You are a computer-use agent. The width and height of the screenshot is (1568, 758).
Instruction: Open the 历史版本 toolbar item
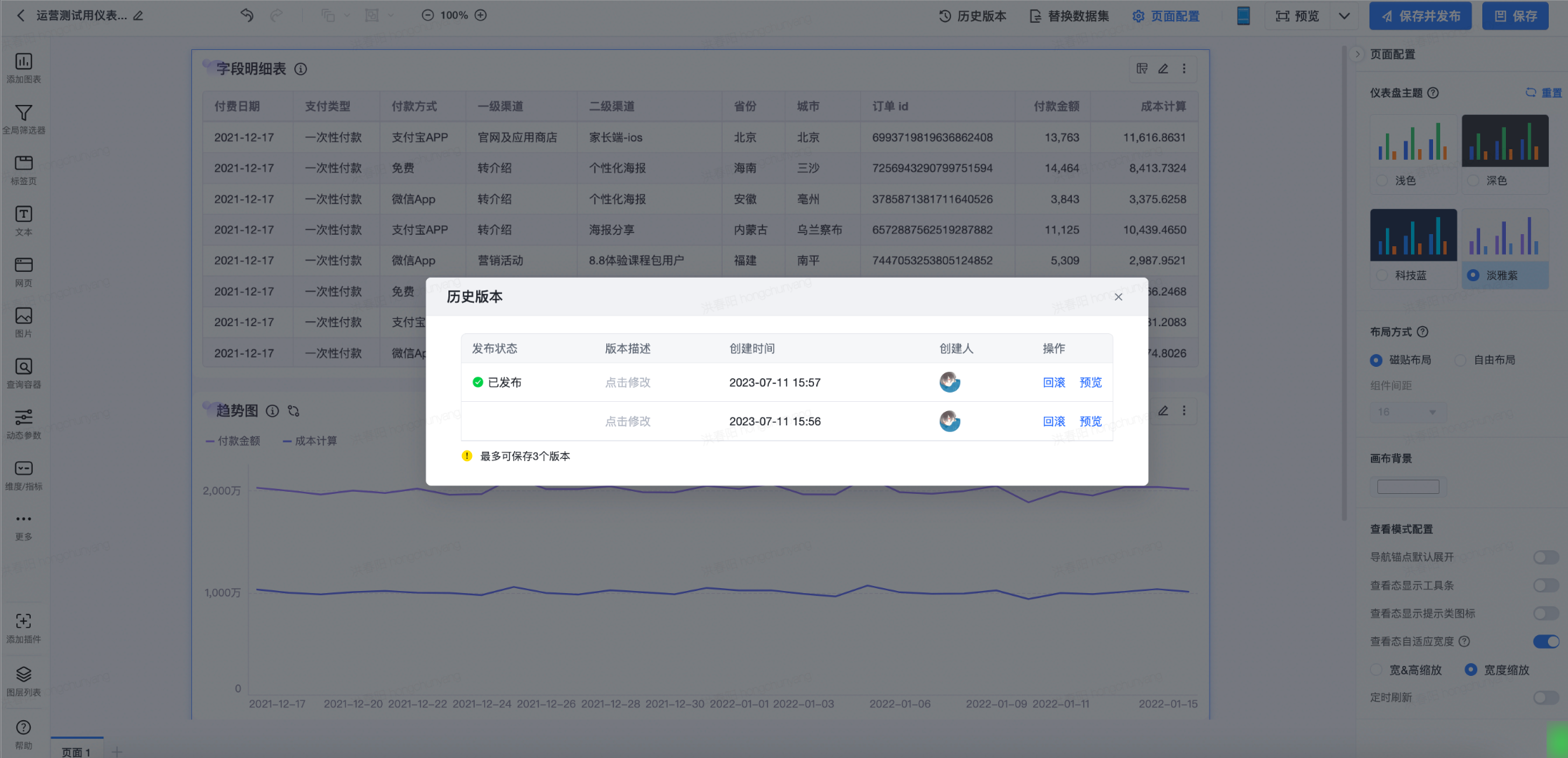tap(973, 16)
